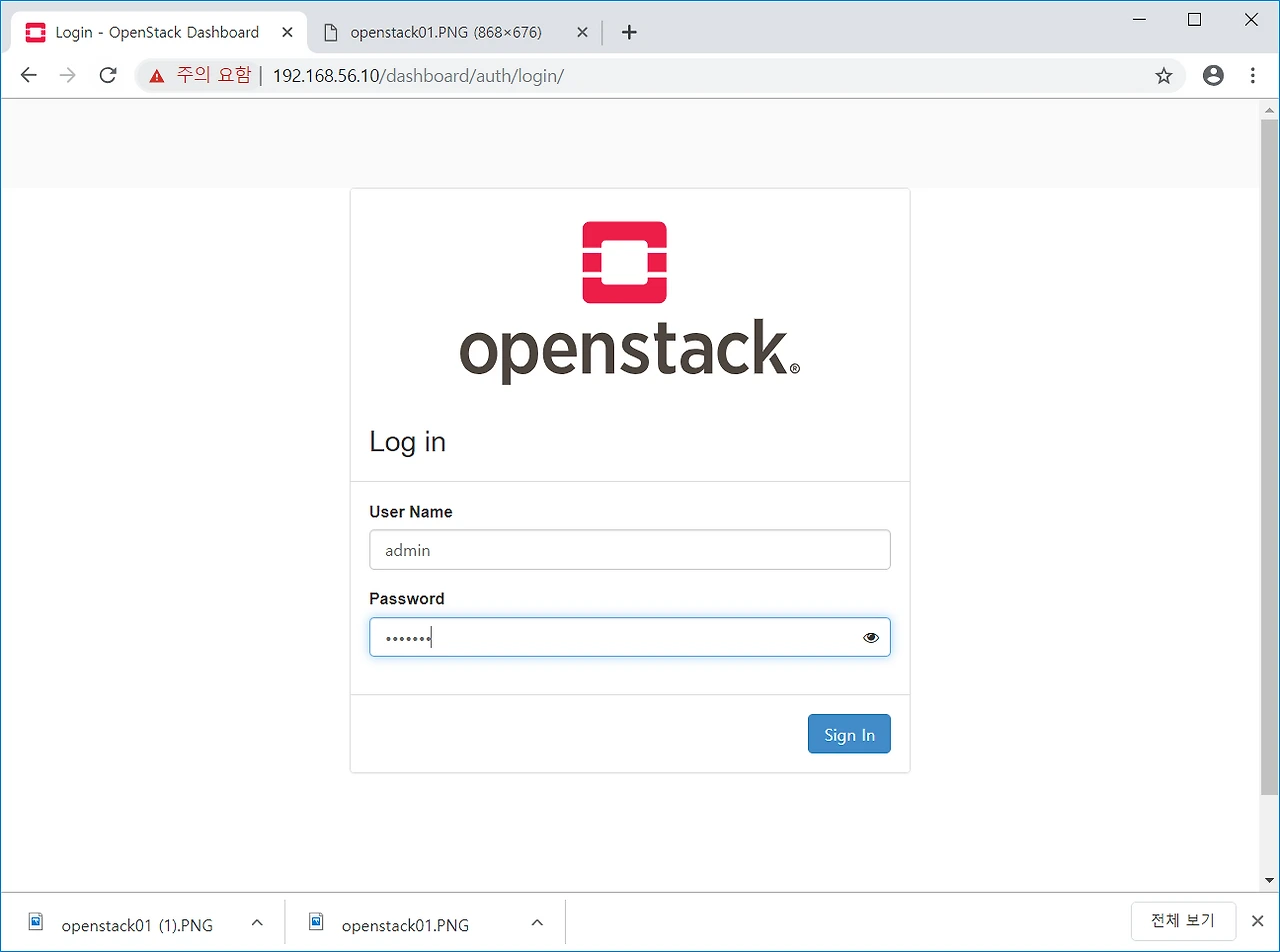
Task: Click the not-secure warning icon
Action: tap(157, 75)
